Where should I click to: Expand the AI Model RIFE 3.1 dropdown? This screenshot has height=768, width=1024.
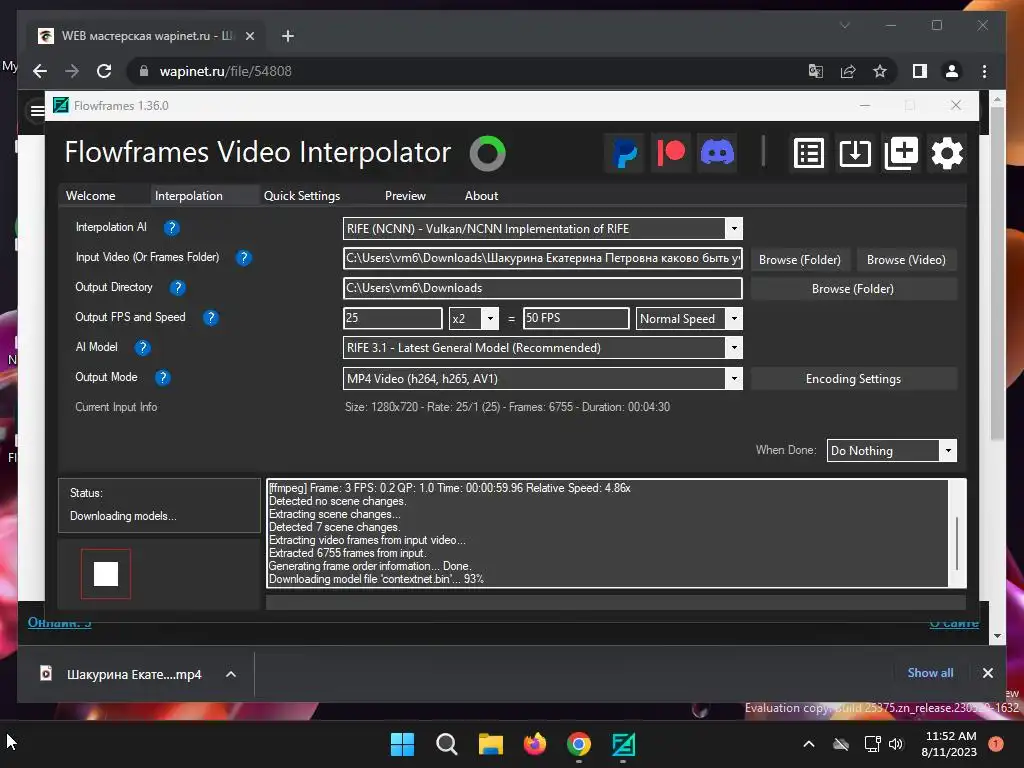tap(734, 347)
